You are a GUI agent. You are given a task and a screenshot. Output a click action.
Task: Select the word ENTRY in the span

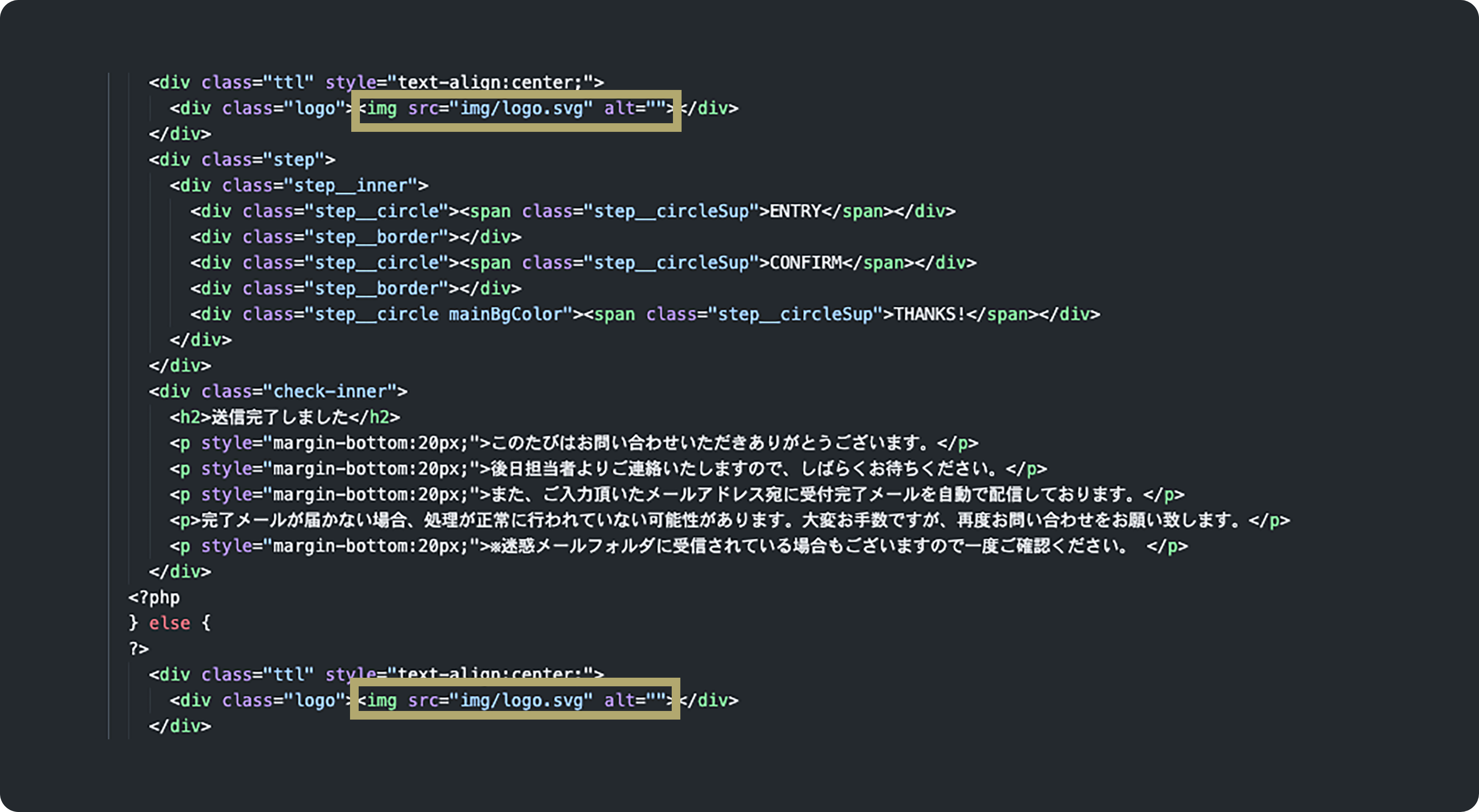795,211
